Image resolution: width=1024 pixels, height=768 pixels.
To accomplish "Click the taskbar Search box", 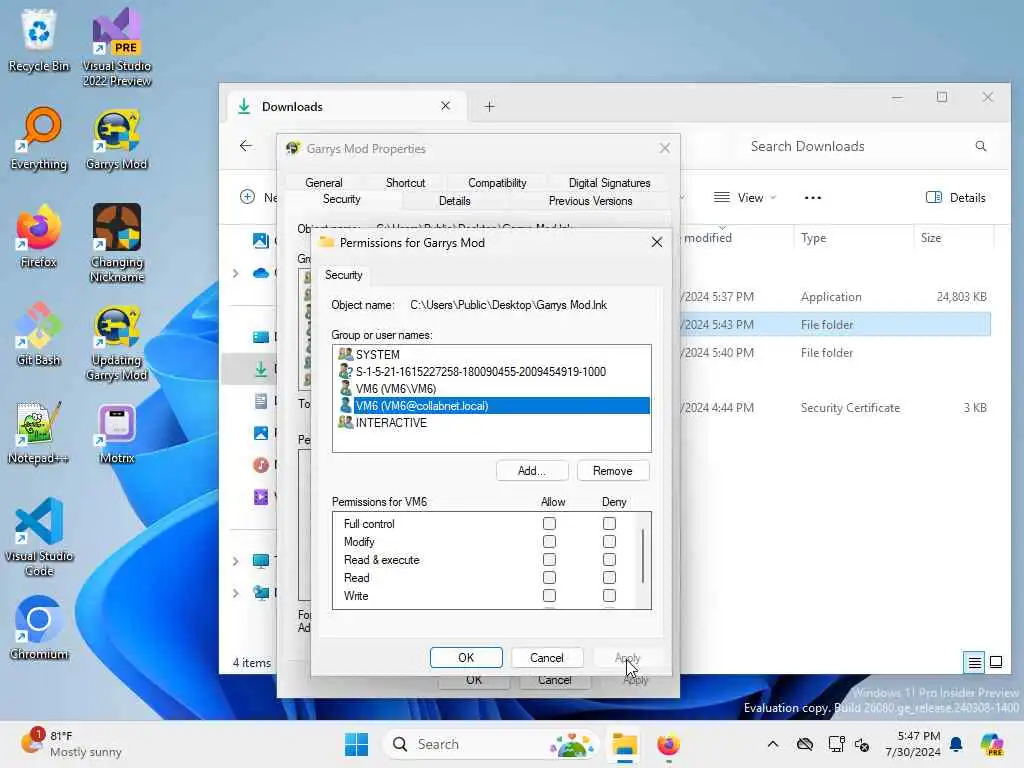I will tap(489, 744).
